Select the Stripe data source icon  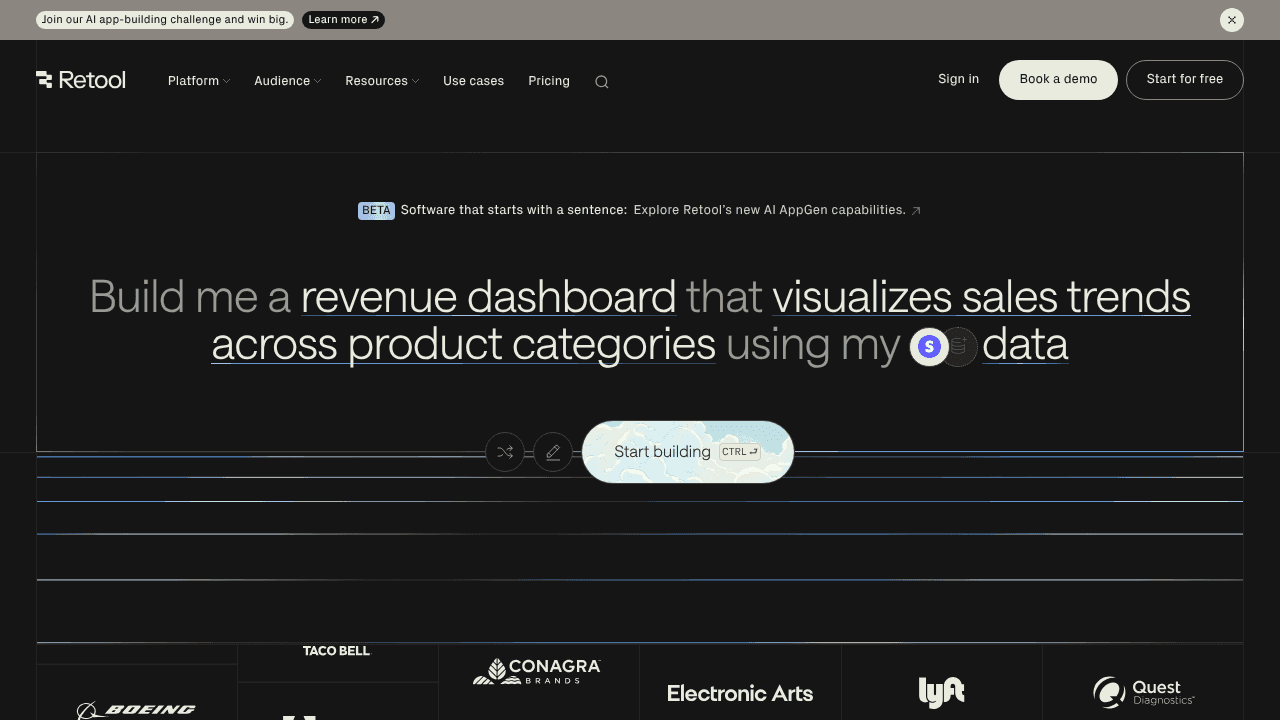(929, 347)
